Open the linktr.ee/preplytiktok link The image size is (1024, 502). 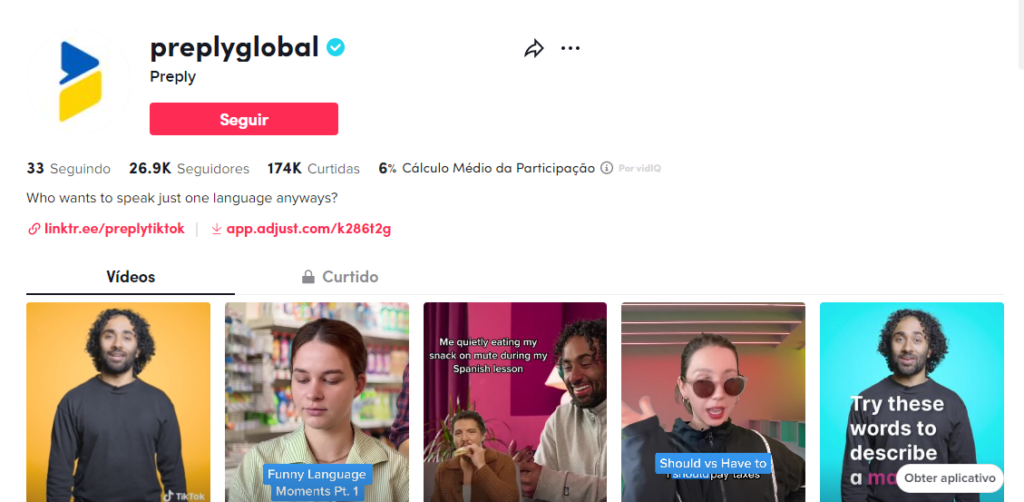[114, 229]
